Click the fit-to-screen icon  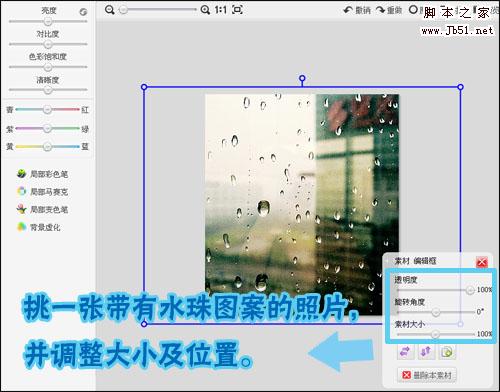pos(237,10)
